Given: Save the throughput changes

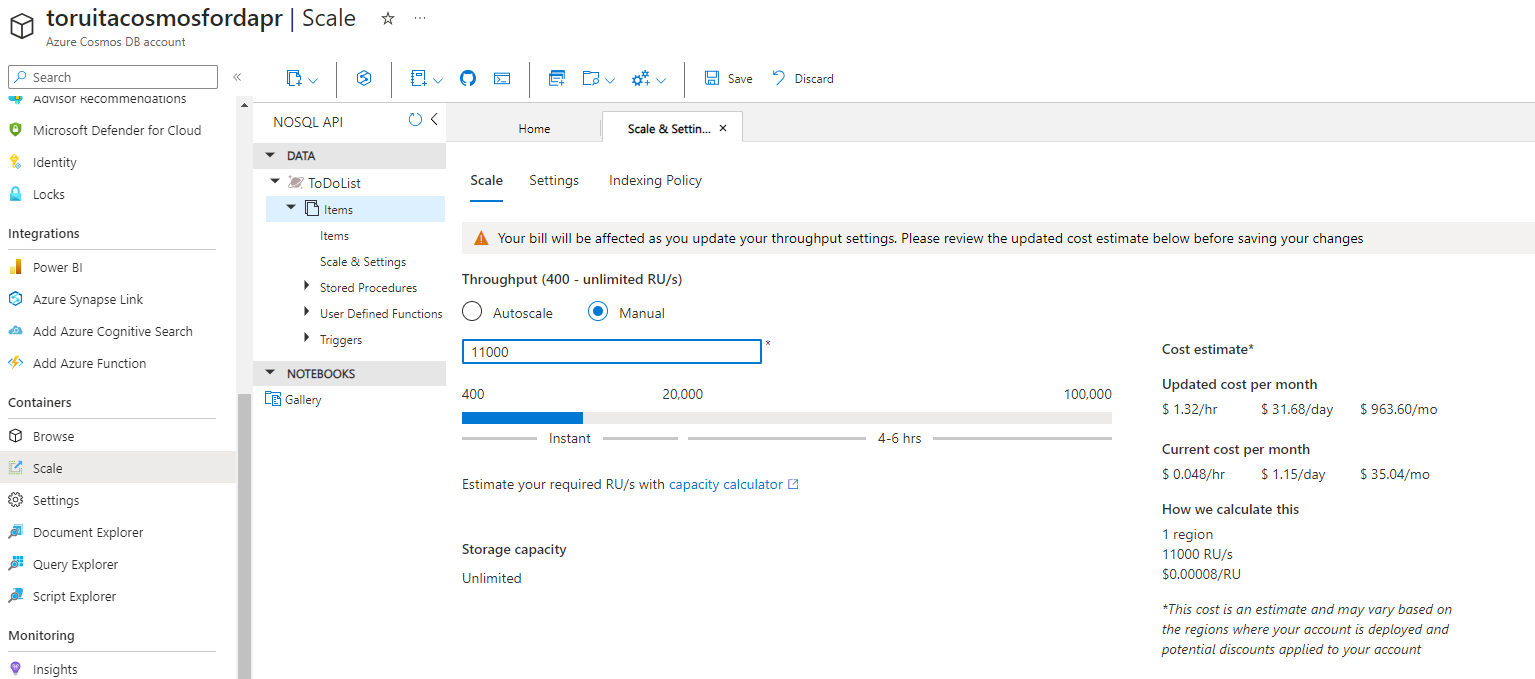Looking at the screenshot, I should click(x=728, y=78).
